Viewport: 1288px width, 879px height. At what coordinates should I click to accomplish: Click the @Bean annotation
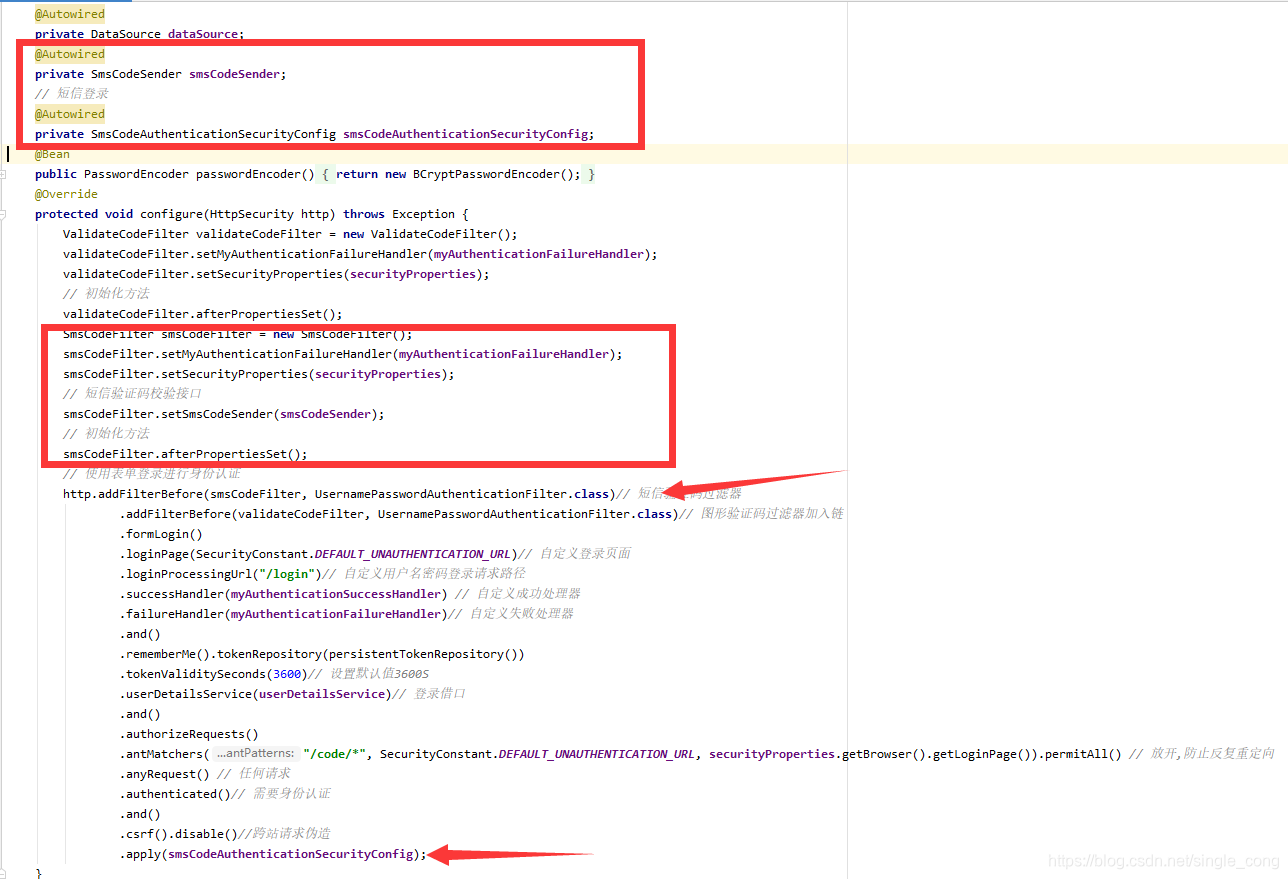53,154
